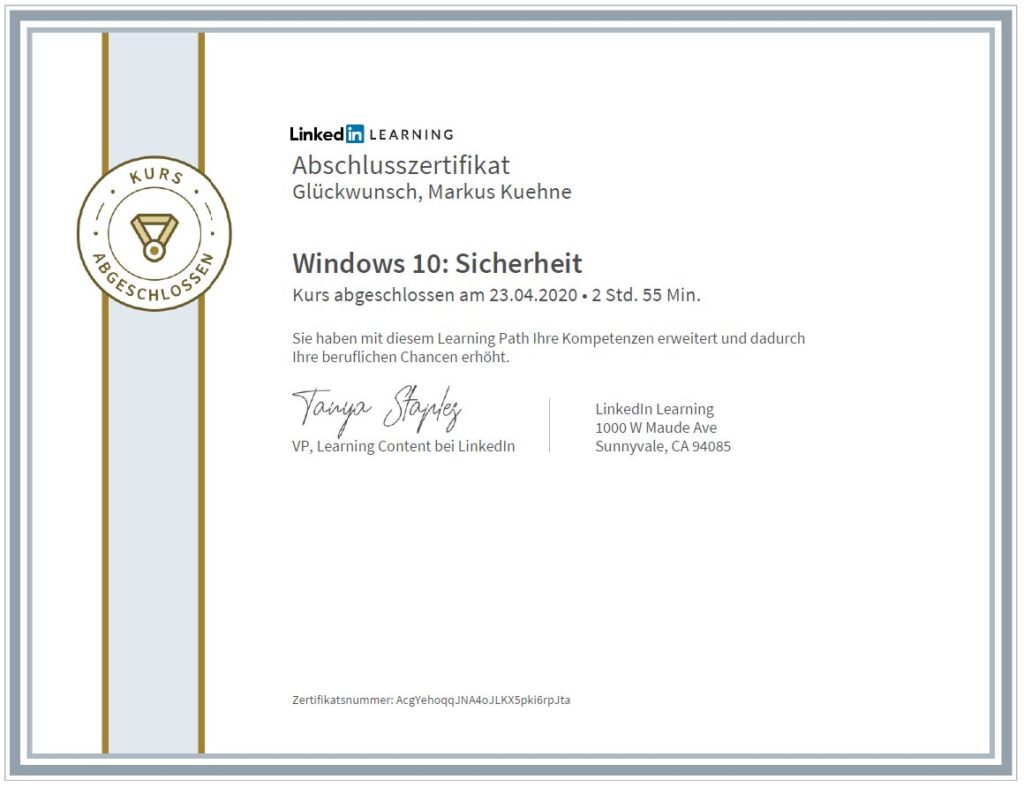Click the line Ihre beruflichen Chancen erhöht

tap(400, 357)
